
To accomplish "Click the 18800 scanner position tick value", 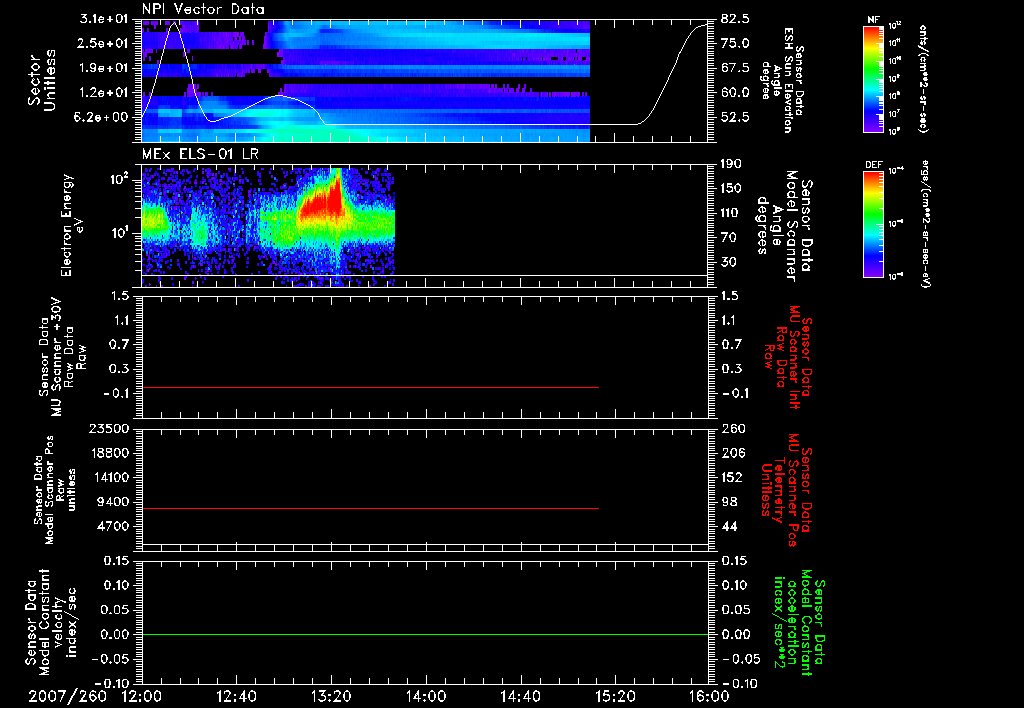I will (109, 453).
